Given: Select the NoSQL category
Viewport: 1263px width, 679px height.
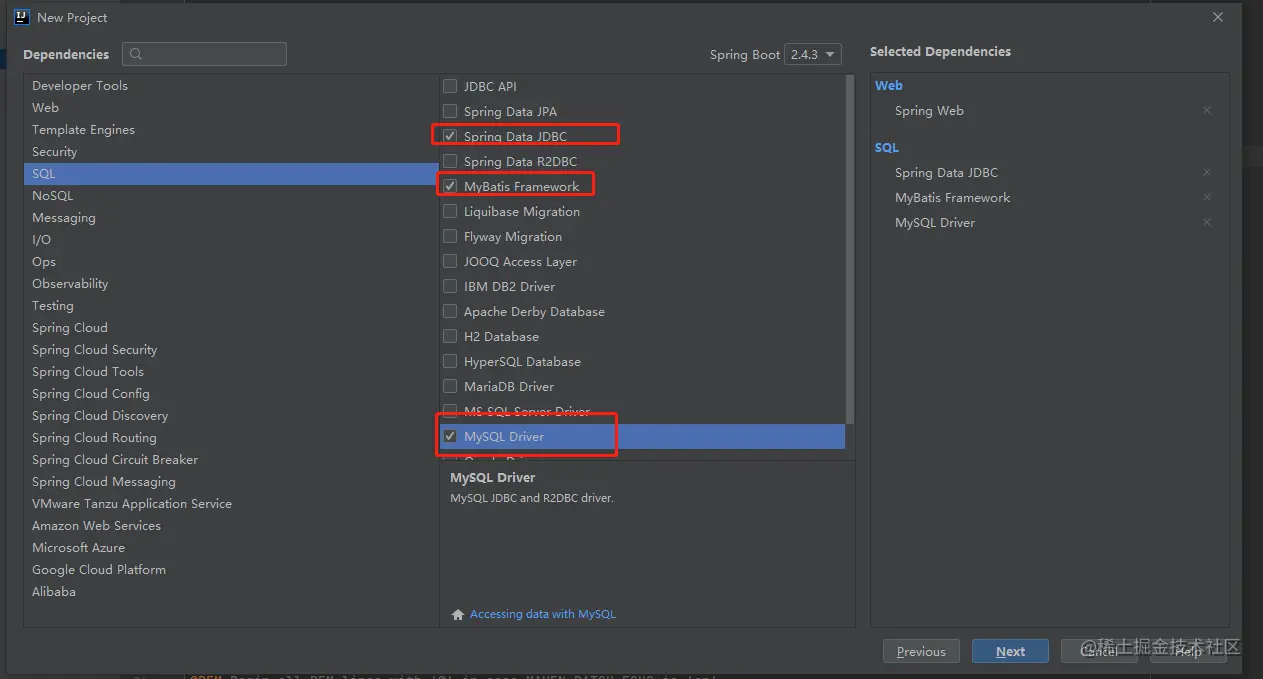Looking at the screenshot, I should tap(231, 196).
